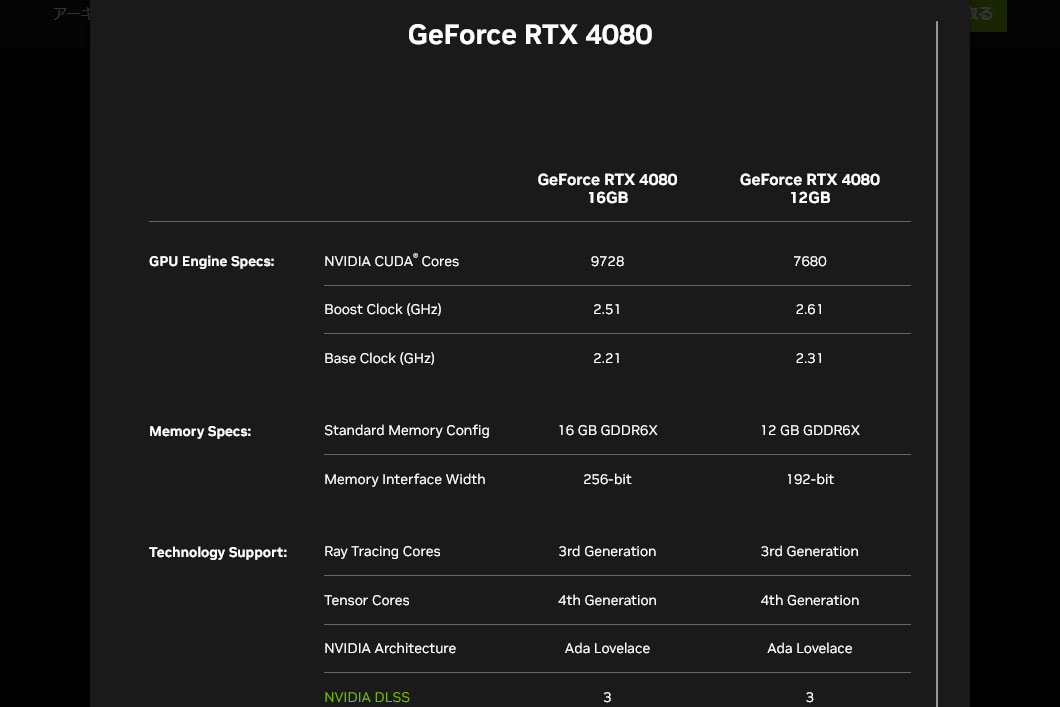The image size is (1060, 707).
Task: Click the Ray Tracing Cores row label
Action: coord(382,551)
